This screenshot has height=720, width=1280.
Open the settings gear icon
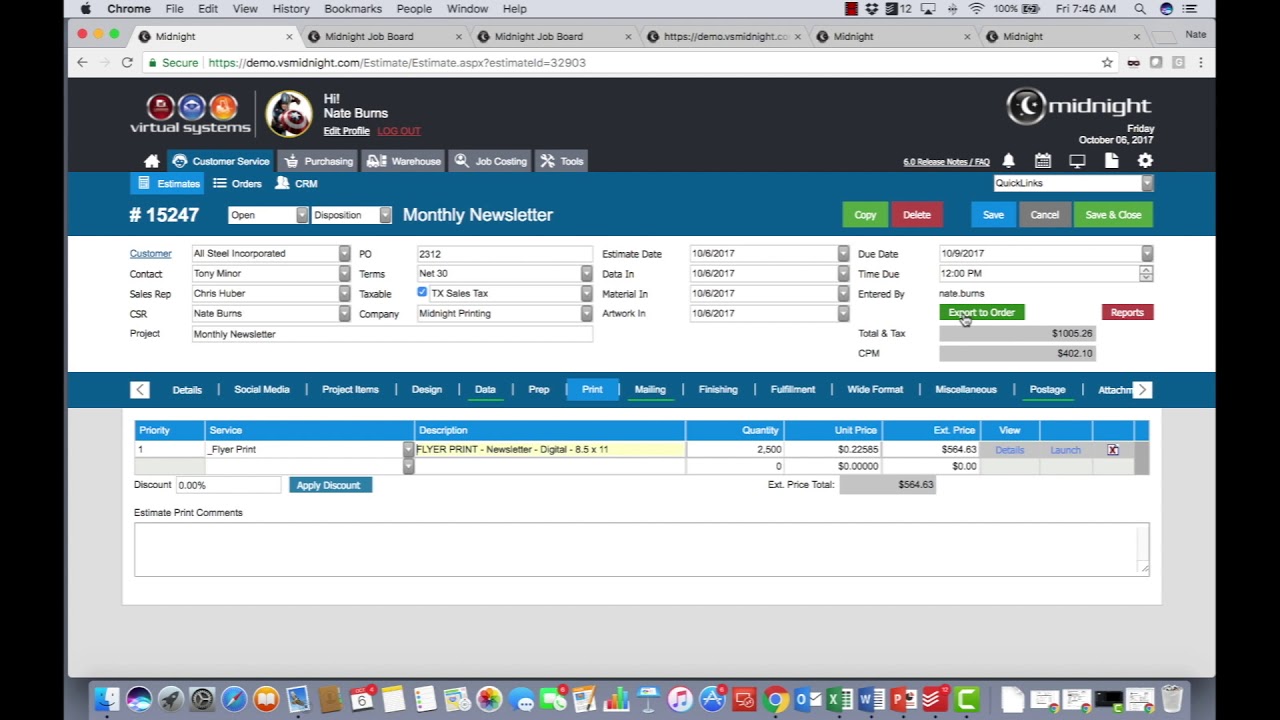coord(1145,161)
